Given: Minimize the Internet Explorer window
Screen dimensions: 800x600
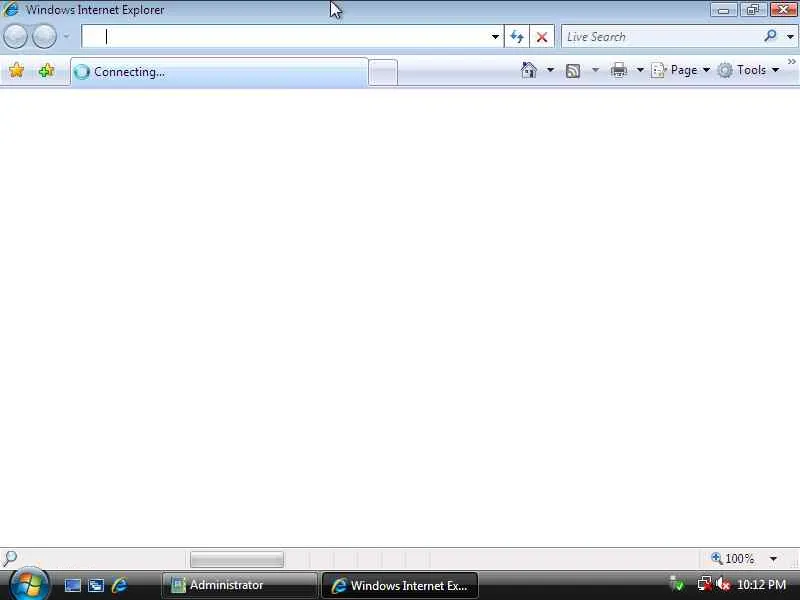Looking at the screenshot, I should click(723, 10).
